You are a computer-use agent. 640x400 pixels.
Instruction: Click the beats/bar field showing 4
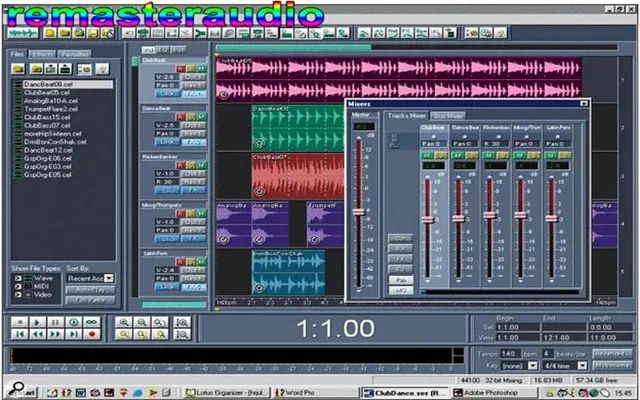[548, 353]
